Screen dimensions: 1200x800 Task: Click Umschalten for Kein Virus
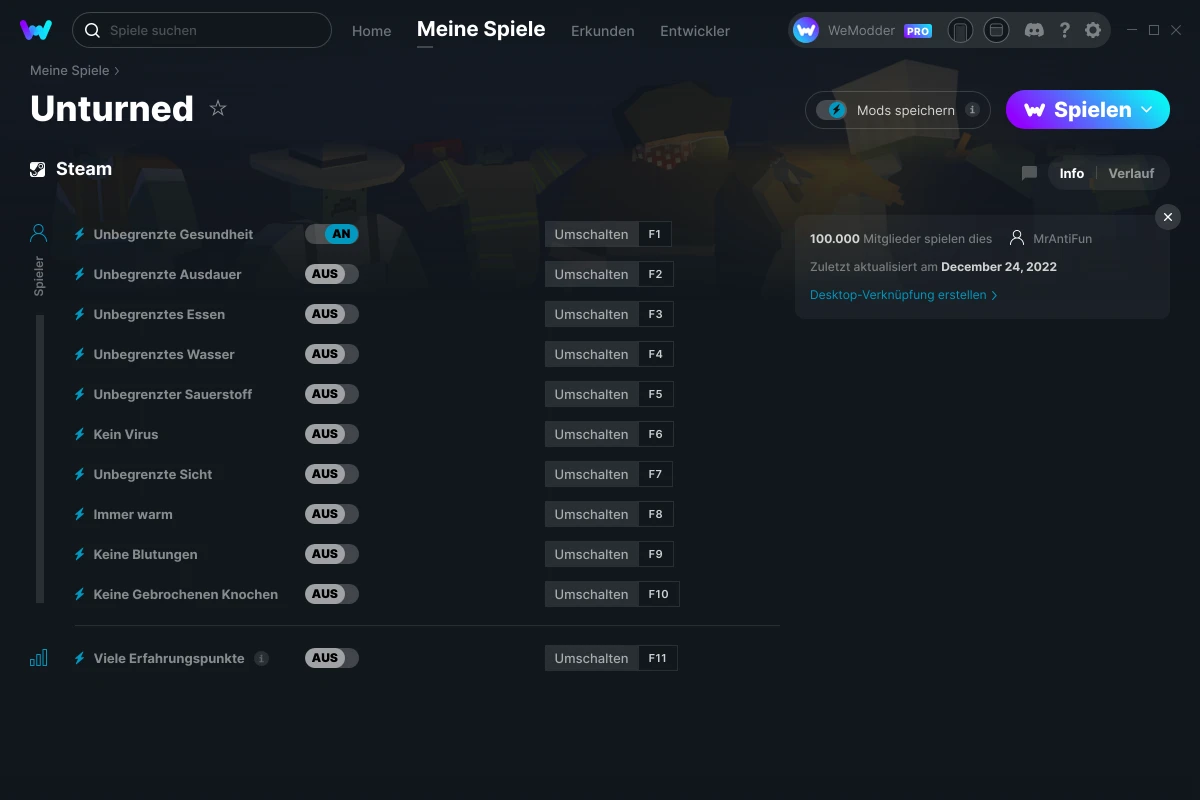pos(592,434)
